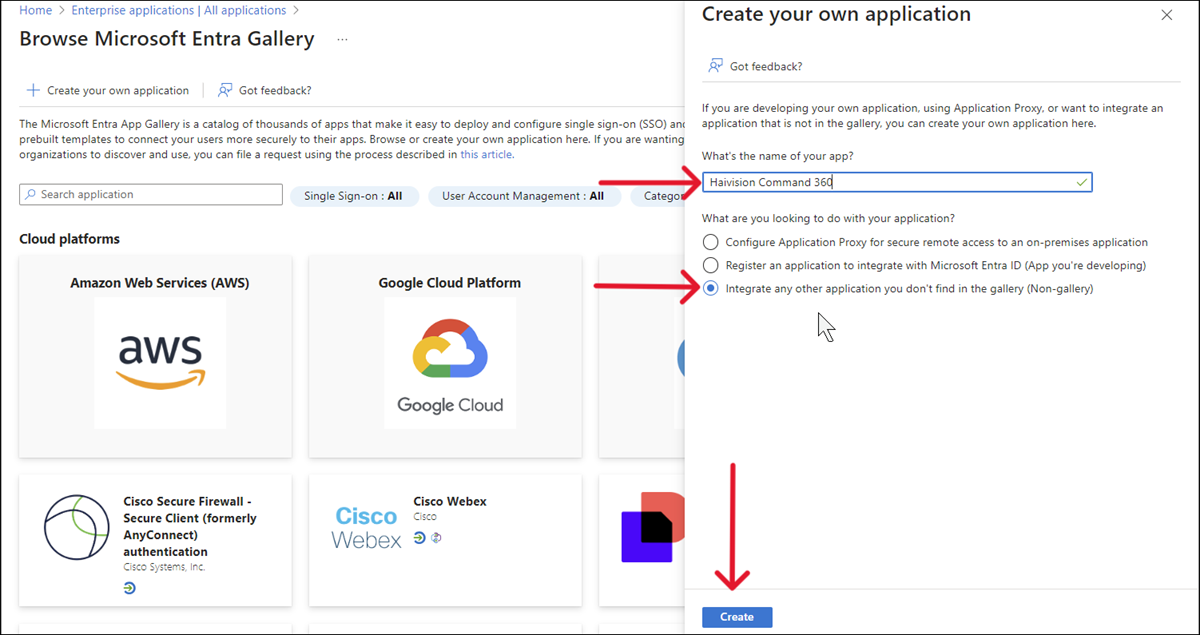
Task: Click the Create button
Action: tap(737, 616)
